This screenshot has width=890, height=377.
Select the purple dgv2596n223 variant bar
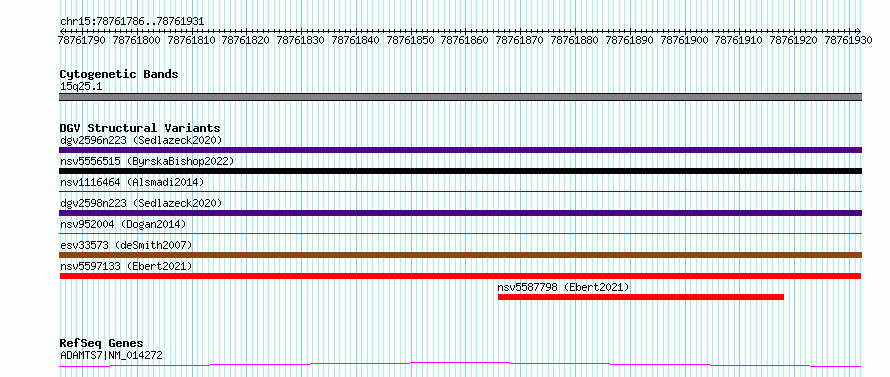point(460,150)
